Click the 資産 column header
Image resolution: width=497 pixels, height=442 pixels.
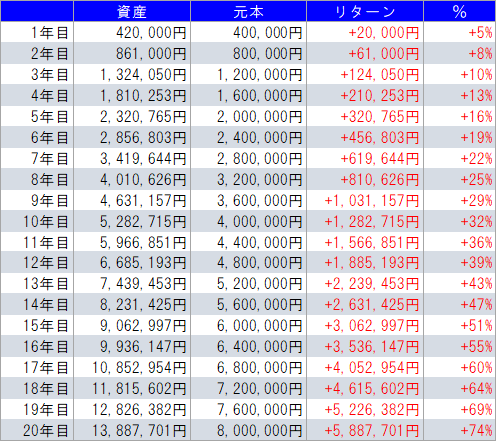[x=132, y=11]
